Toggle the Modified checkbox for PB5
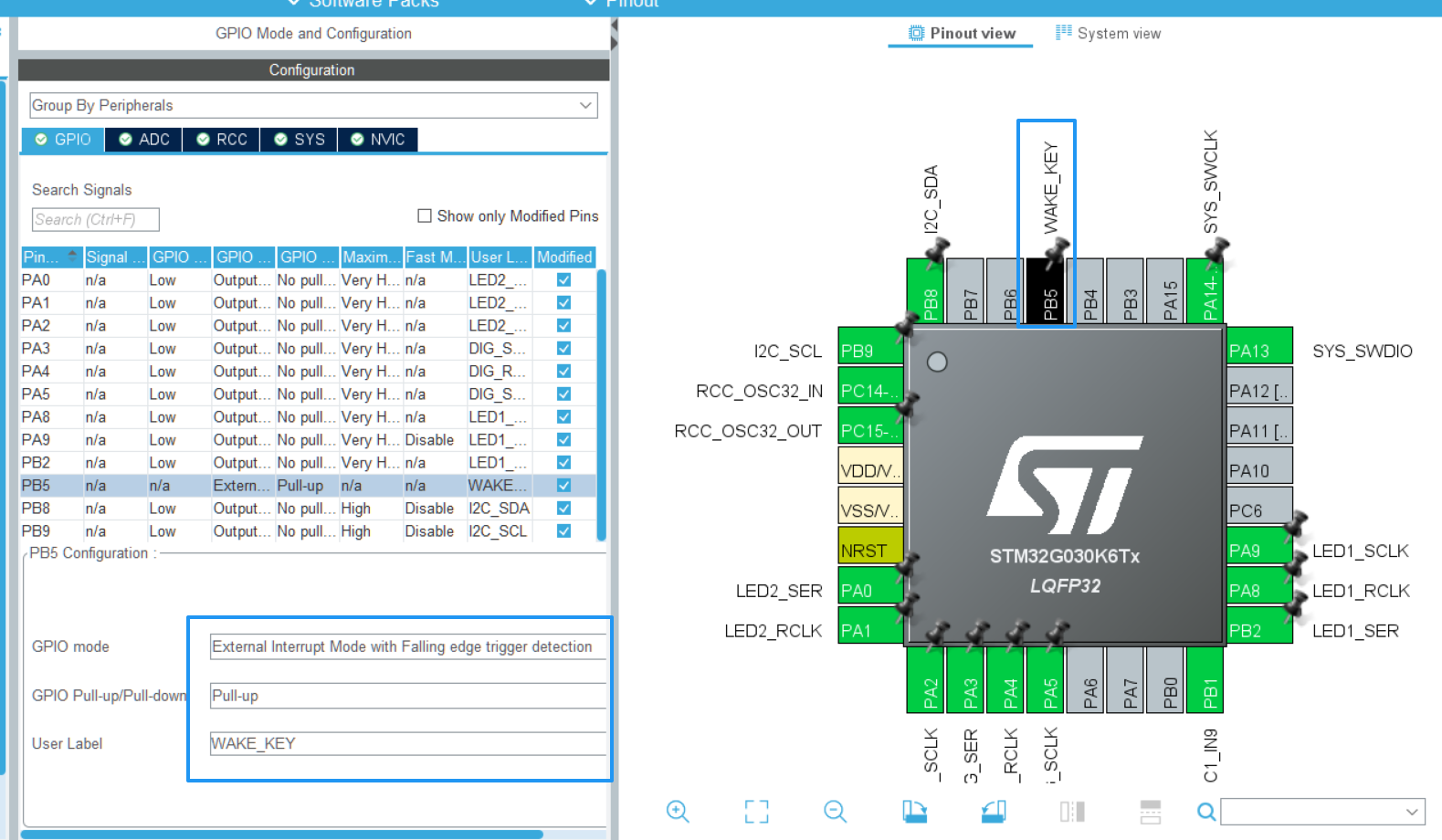Image resolution: width=1442 pixels, height=840 pixels. (564, 486)
